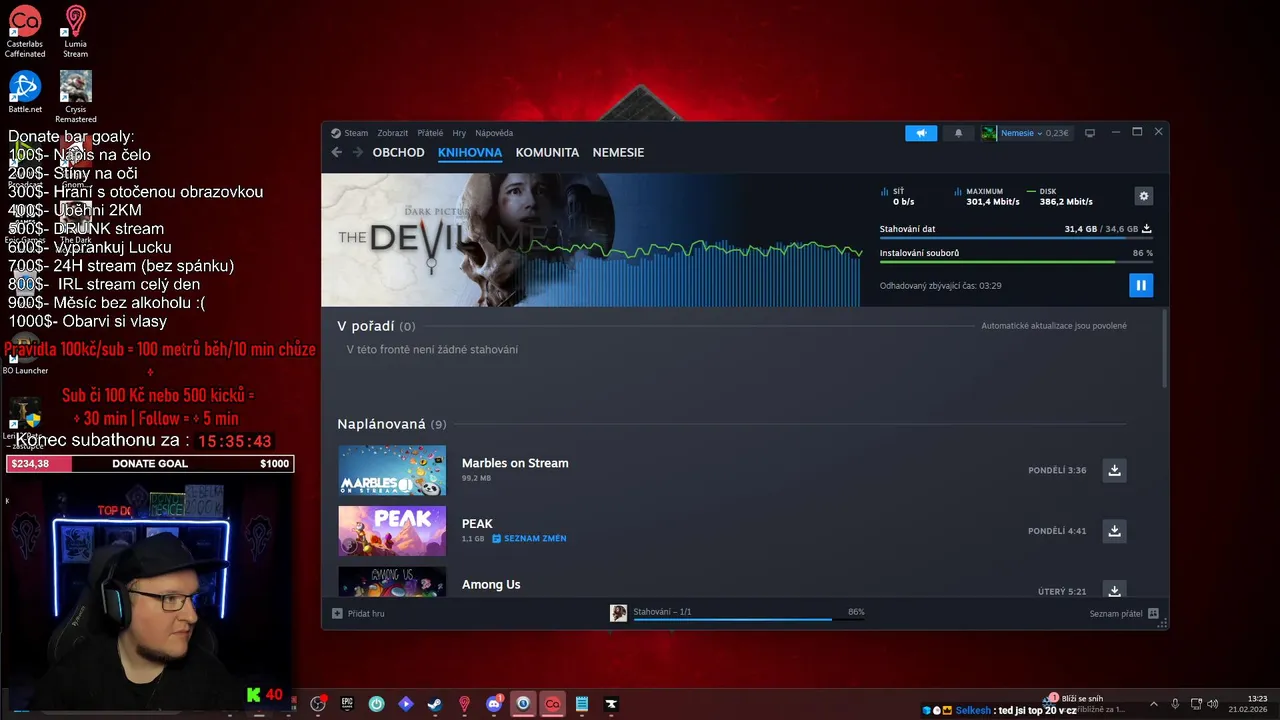Image resolution: width=1280 pixels, height=720 pixels.
Task: Show hidden system tray icons chevron
Action: (x=1153, y=704)
